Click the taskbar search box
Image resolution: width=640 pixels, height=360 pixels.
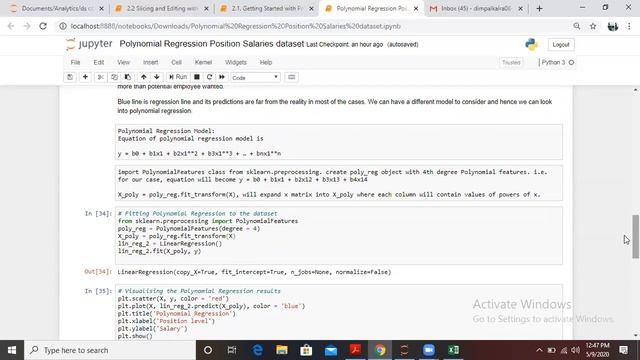(110, 350)
